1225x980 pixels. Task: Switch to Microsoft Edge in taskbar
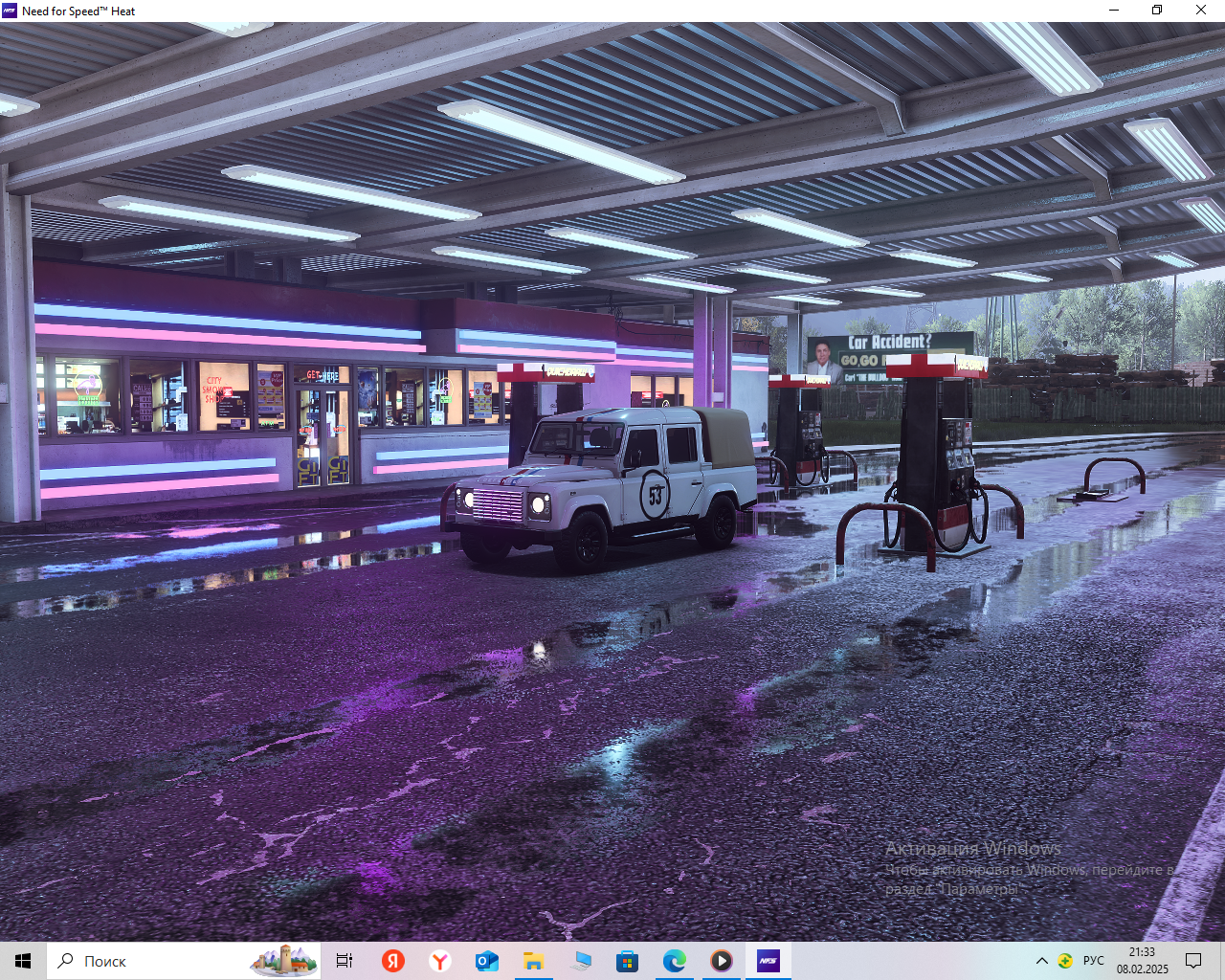click(x=674, y=961)
